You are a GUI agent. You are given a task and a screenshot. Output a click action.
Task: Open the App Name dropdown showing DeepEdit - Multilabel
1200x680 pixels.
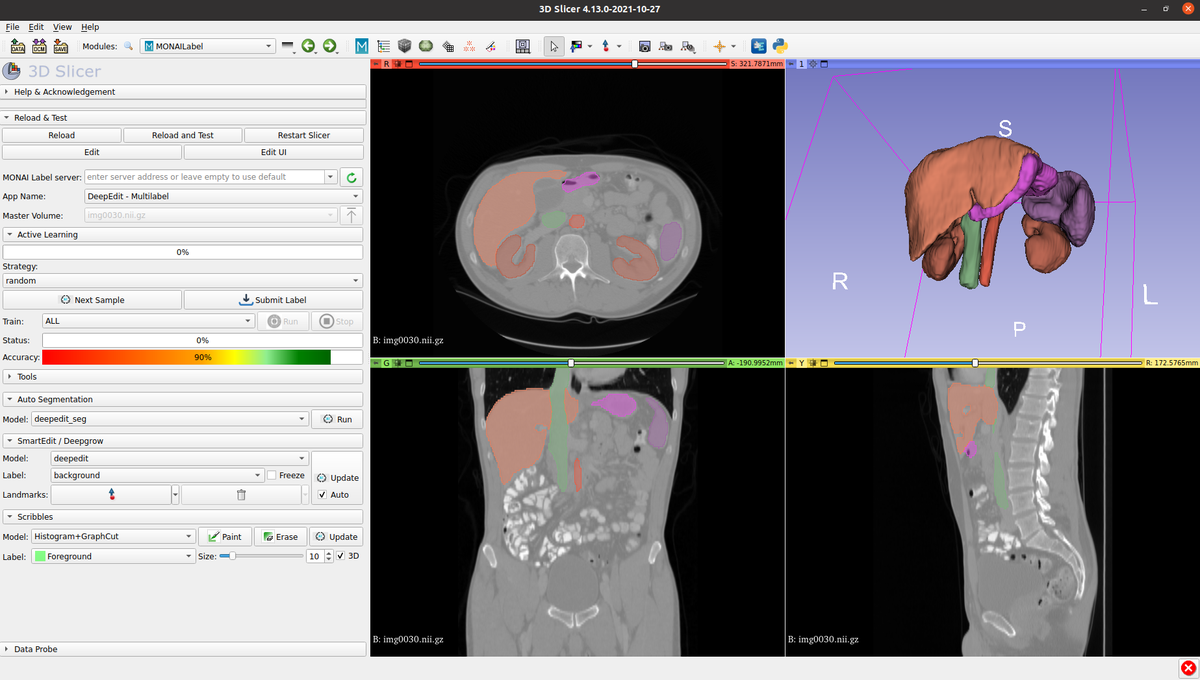coord(222,196)
